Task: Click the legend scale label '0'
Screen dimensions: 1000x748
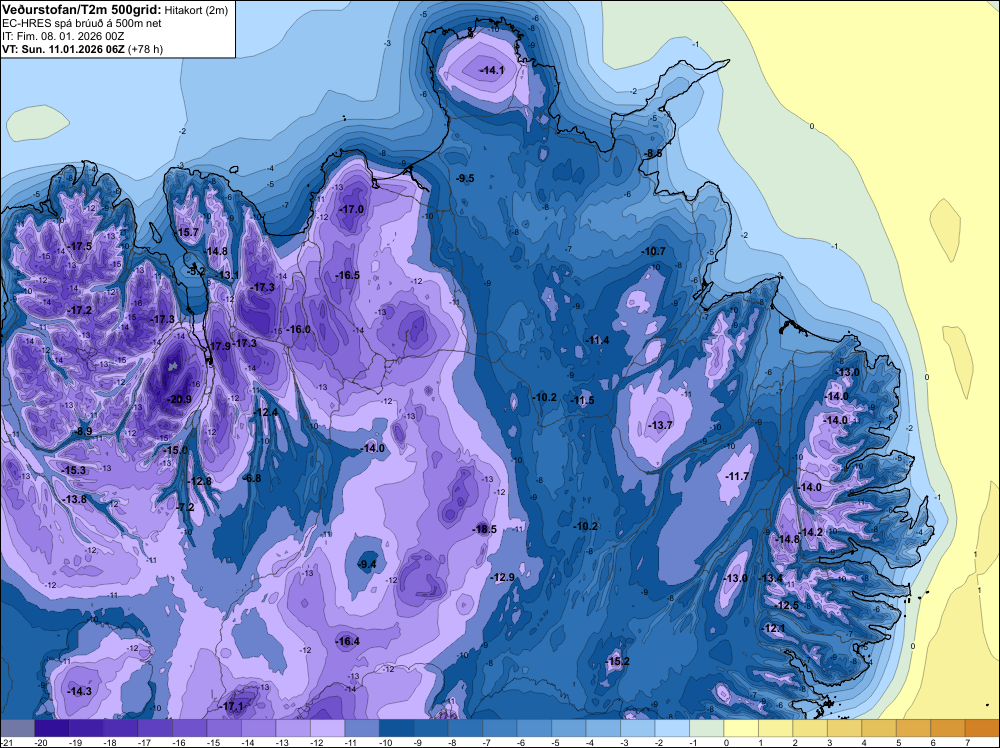Action: coord(726,743)
